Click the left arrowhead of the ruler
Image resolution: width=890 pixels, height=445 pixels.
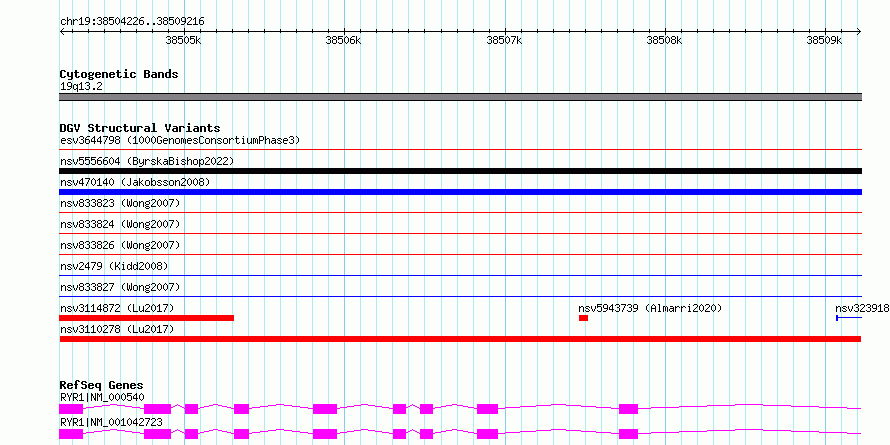62,31
